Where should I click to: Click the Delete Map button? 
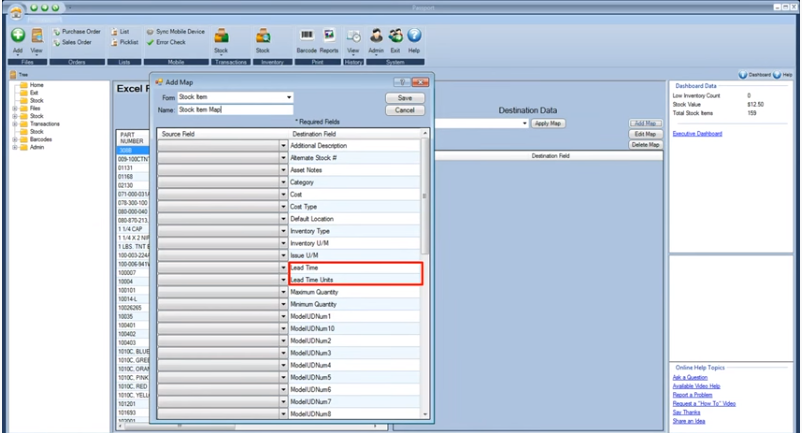[x=645, y=145]
